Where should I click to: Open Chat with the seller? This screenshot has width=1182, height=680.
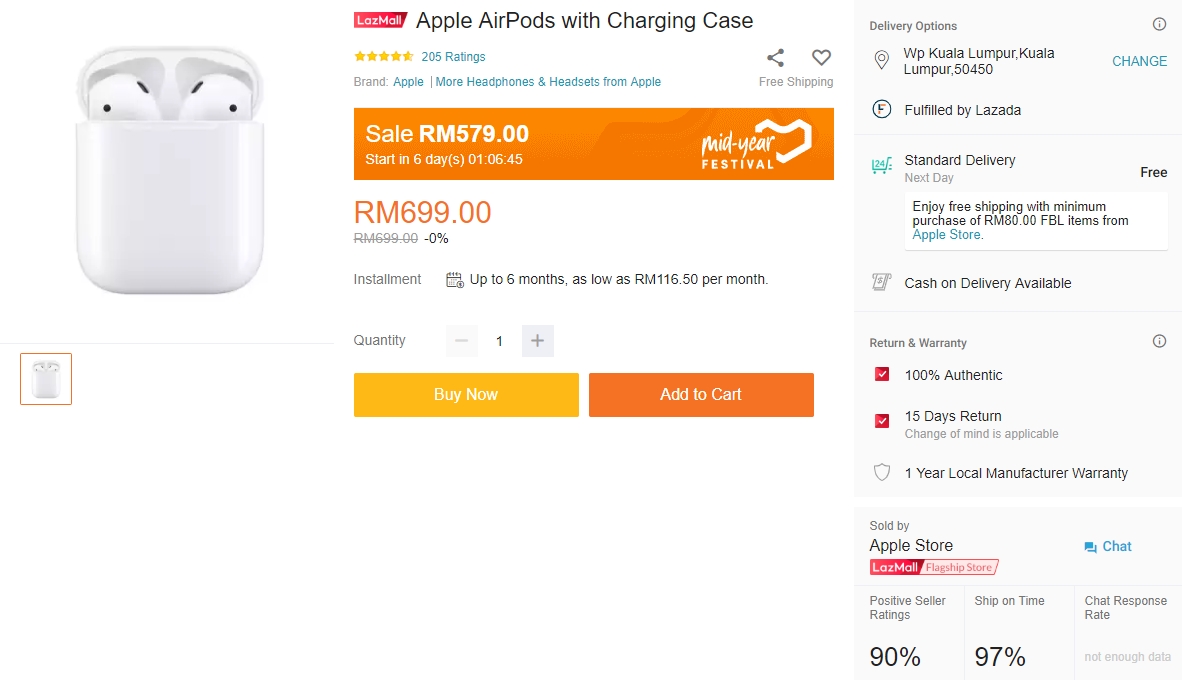pos(1108,547)
